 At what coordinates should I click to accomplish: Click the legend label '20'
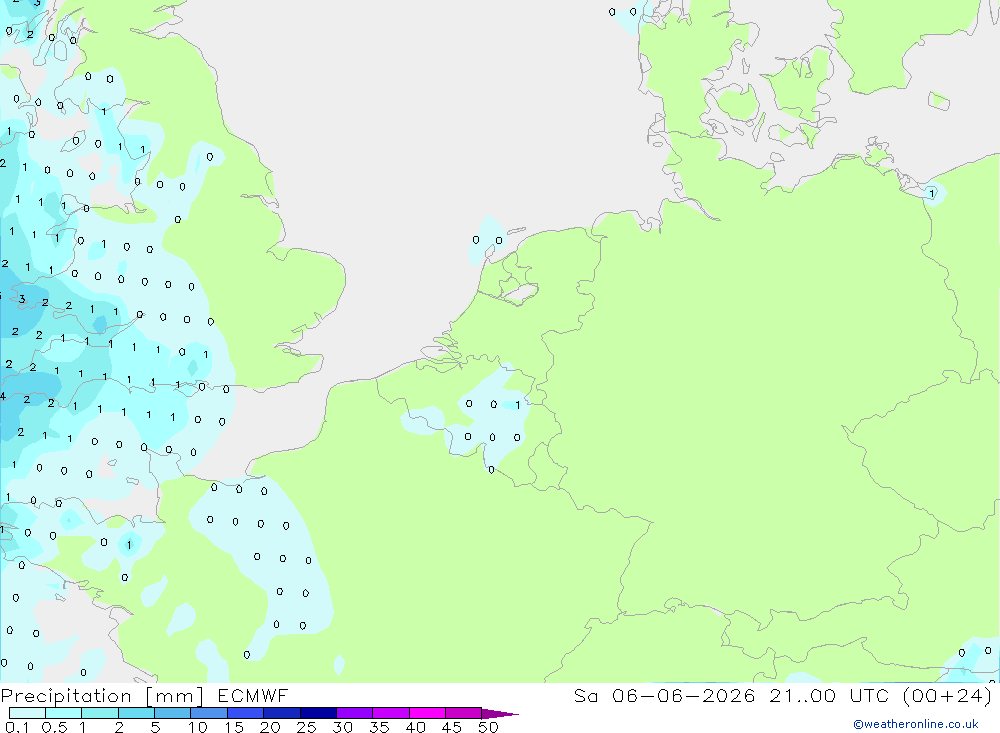[x=270, y=727]
